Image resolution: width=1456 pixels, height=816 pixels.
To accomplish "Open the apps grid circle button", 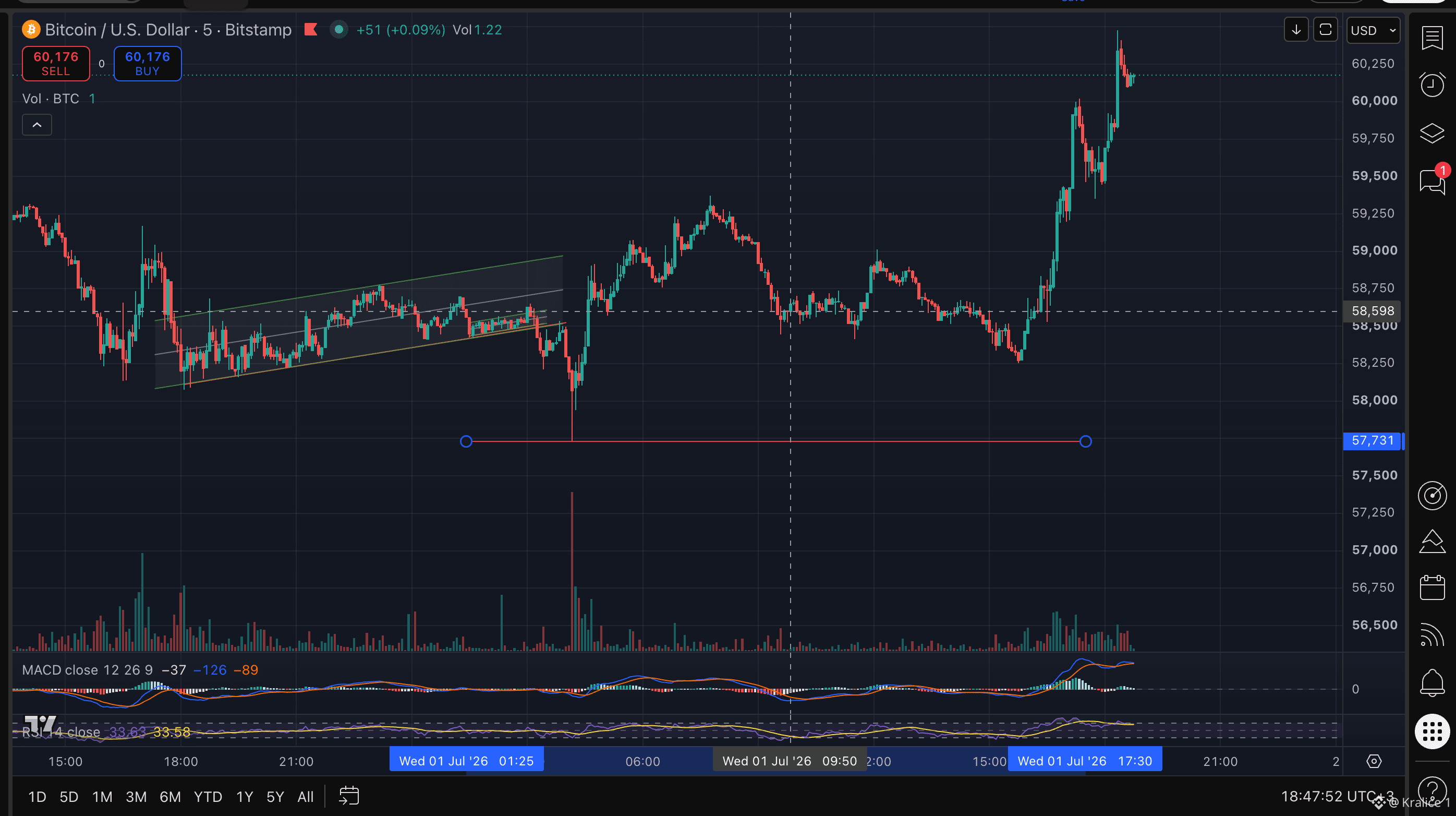I will pos(1431,732).
